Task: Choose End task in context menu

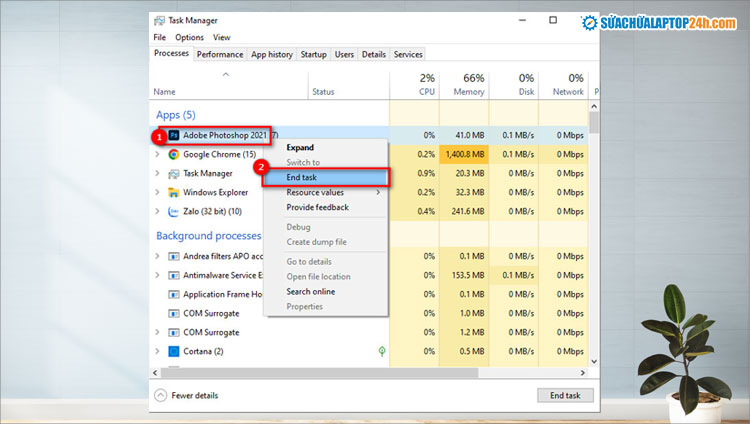Action: [x=325, y=177]
